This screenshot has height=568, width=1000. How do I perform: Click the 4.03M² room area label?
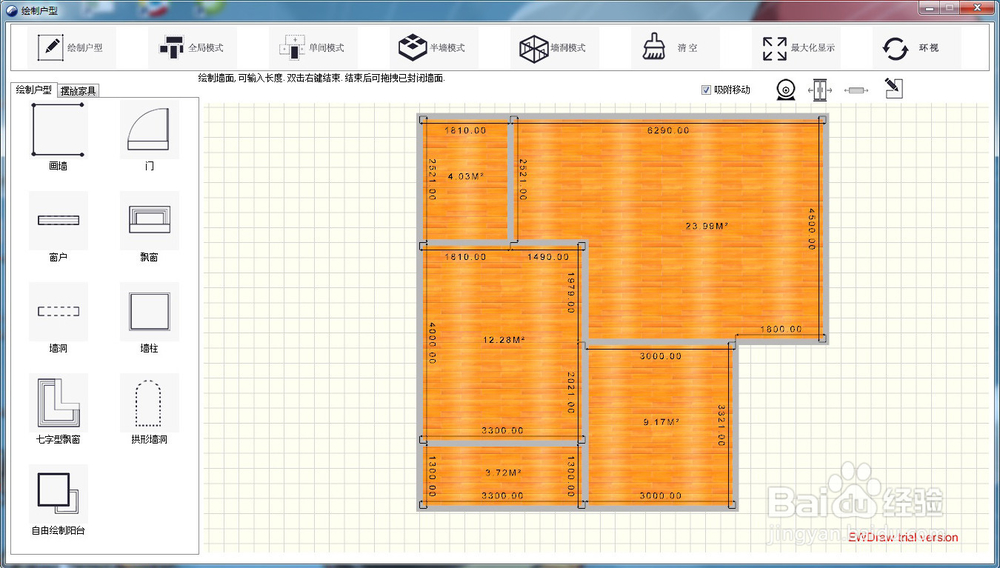(x=466, y=176)
